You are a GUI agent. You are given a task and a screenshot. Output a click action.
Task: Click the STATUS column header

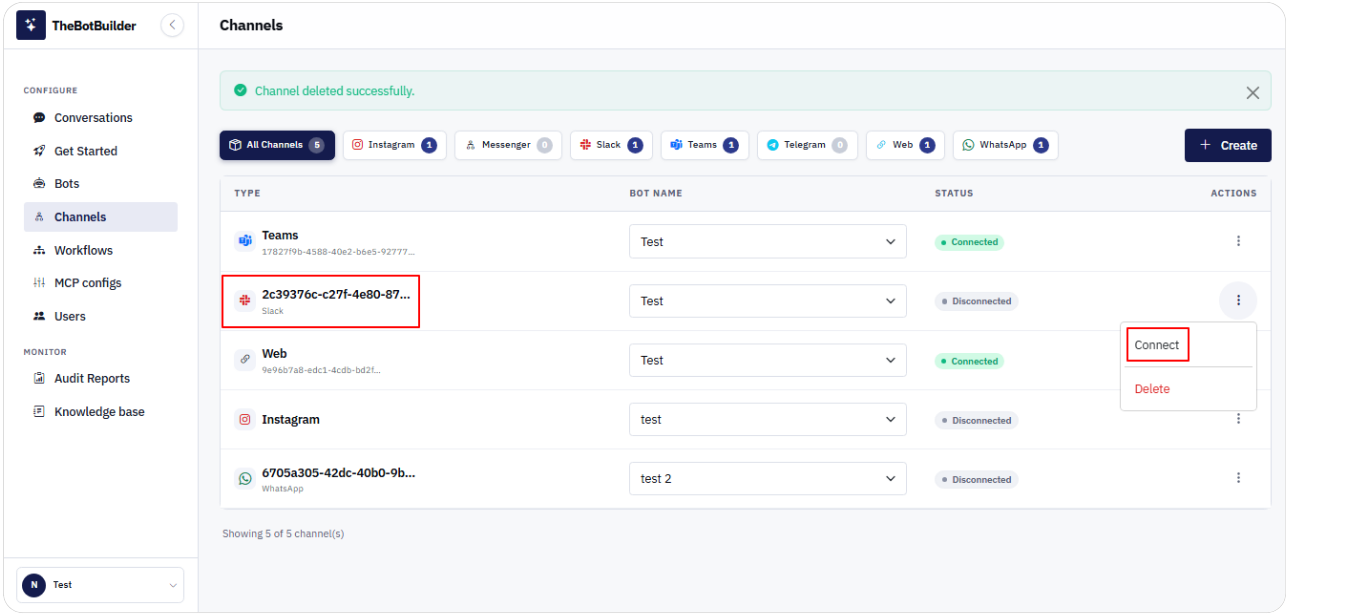954,193
